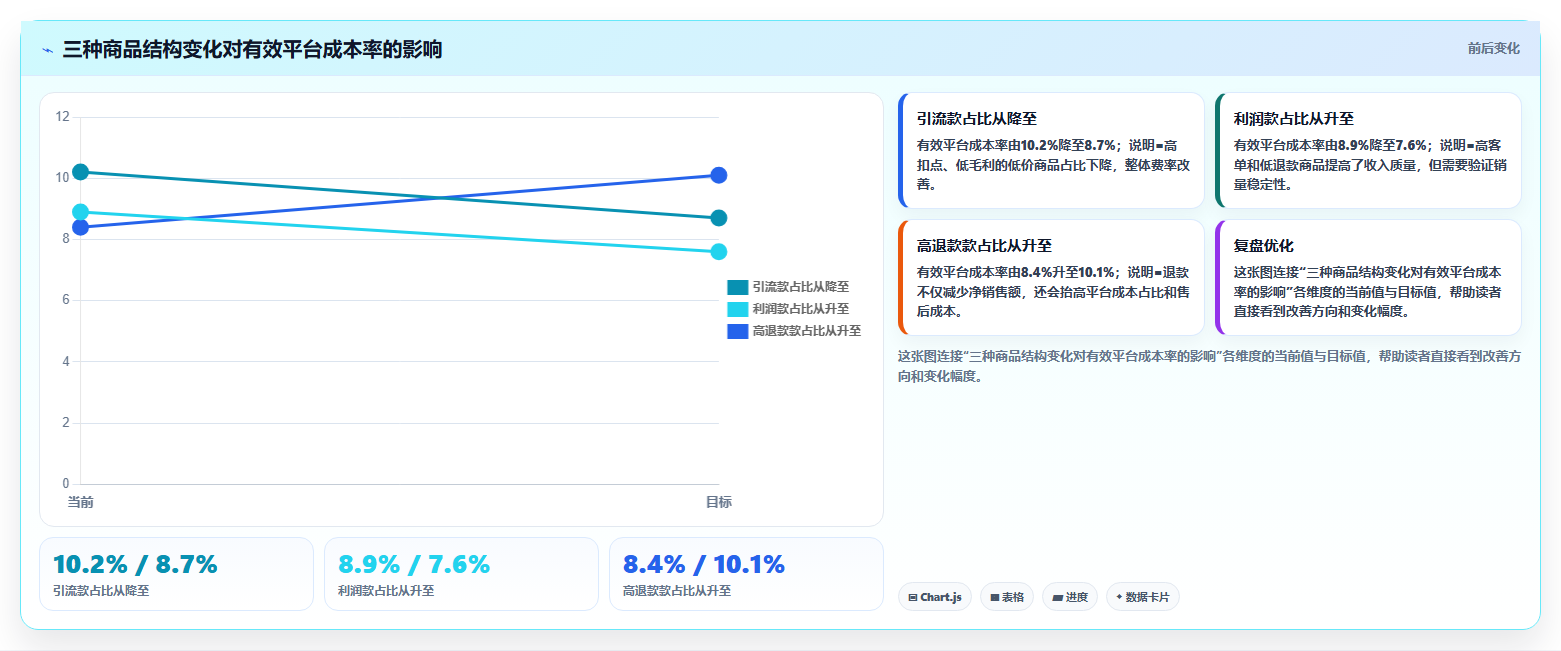Viewport: 1561px width, 651px height.
Task: Open the 8.9% / 7.6% stat card
Action: 461,574
